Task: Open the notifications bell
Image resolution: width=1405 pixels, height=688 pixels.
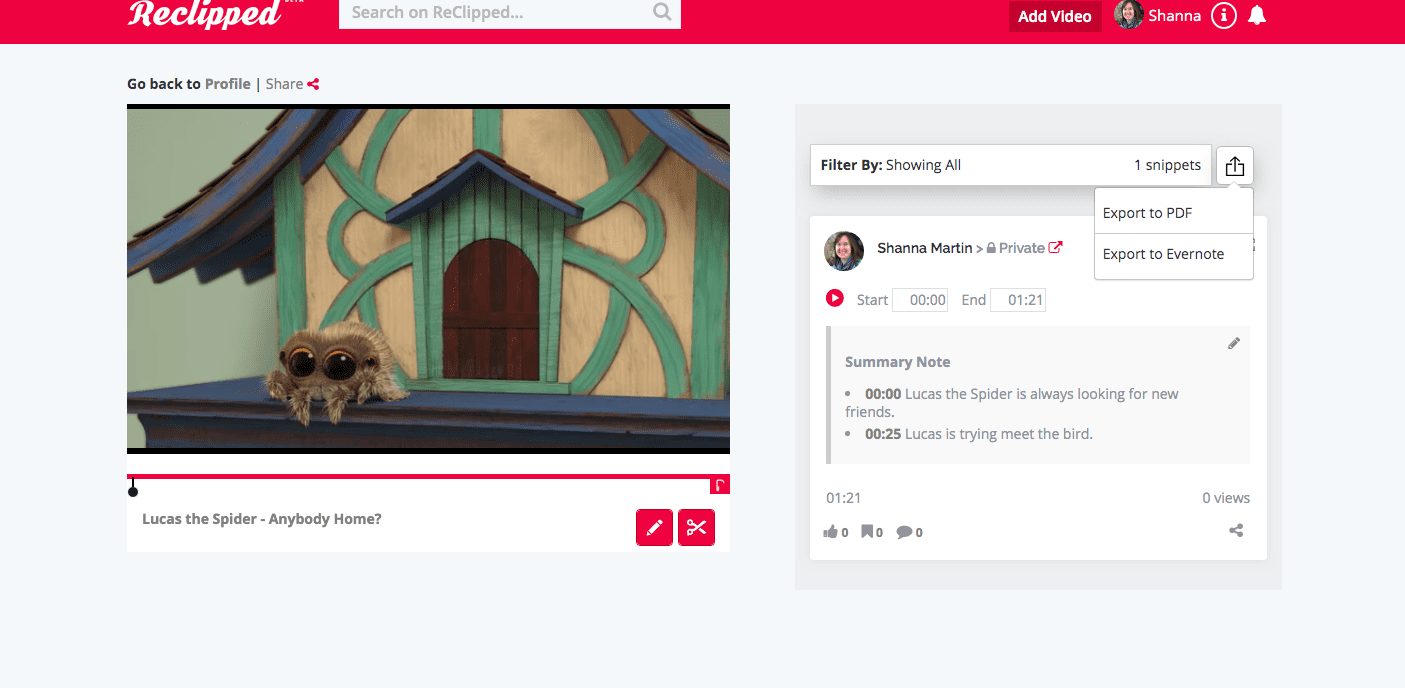Action: 1258,15
